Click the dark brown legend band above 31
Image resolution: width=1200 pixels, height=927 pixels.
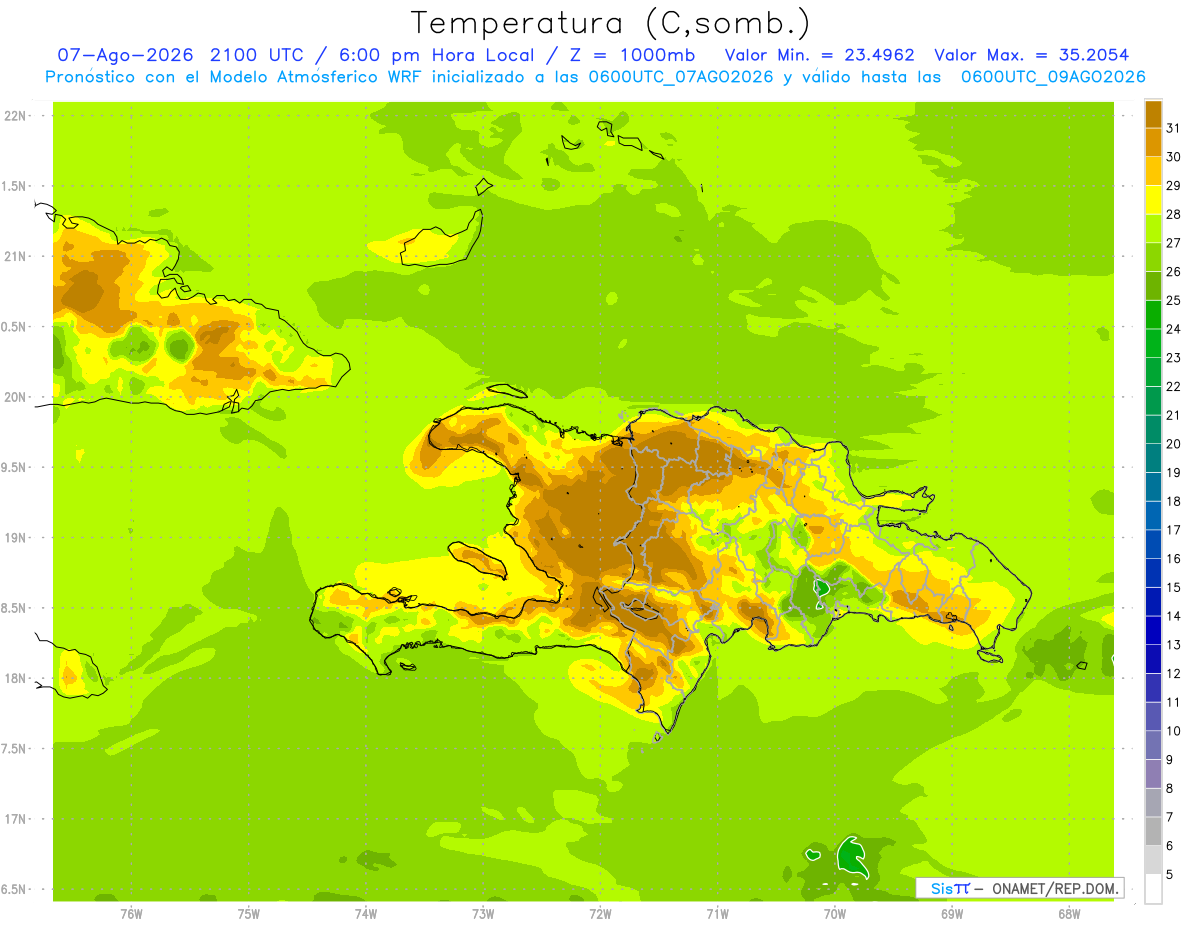point(1153,114)
